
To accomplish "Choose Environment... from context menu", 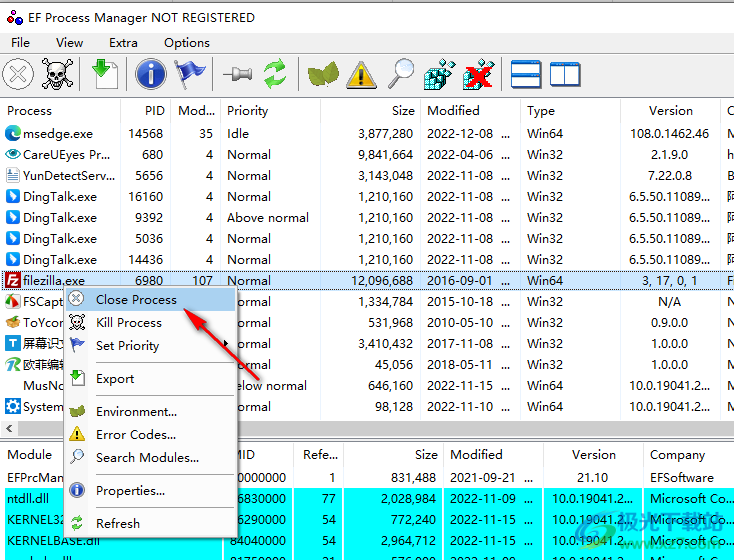I will pyautogui.click(x=151, y=412).
